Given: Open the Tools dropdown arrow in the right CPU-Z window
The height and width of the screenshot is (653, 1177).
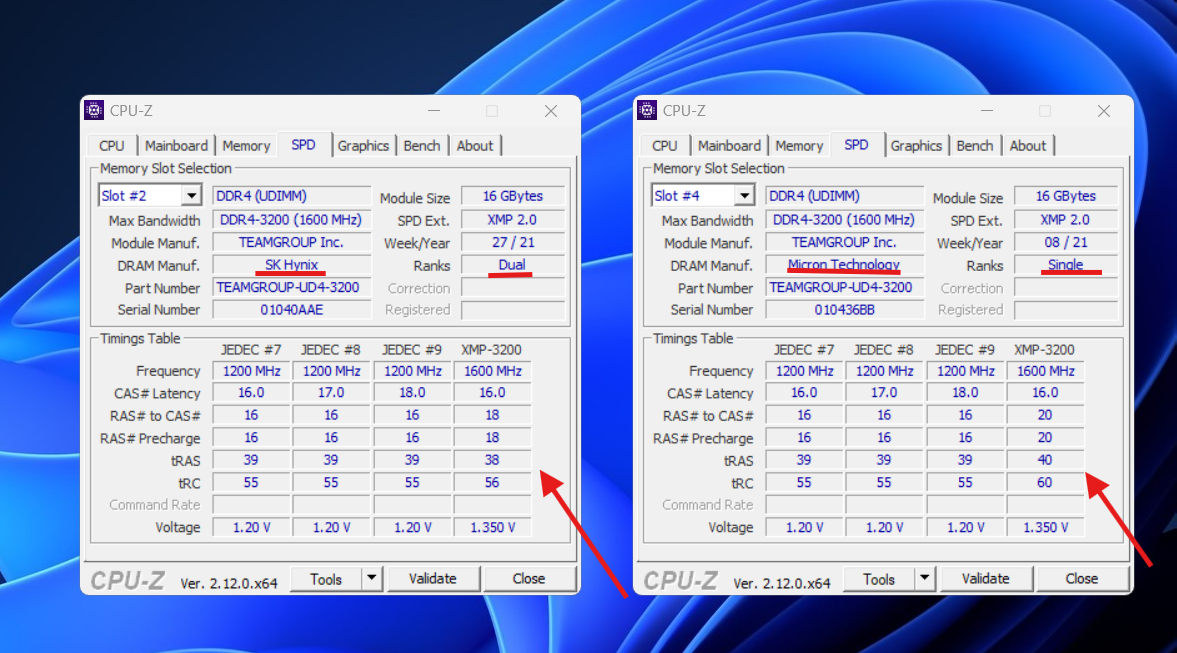Looking at the screenshot, I should pyautogui.click(x=925, y=579).
